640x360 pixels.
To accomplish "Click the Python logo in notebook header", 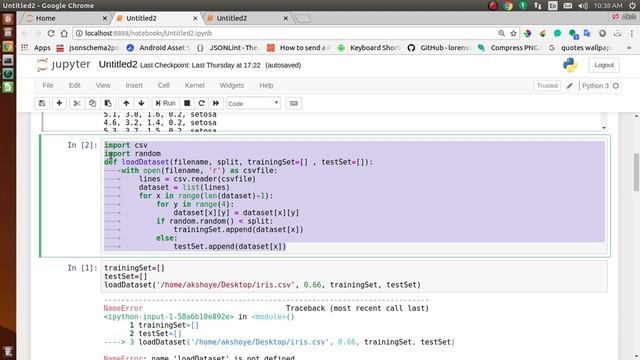I will [x=570, y=65].
